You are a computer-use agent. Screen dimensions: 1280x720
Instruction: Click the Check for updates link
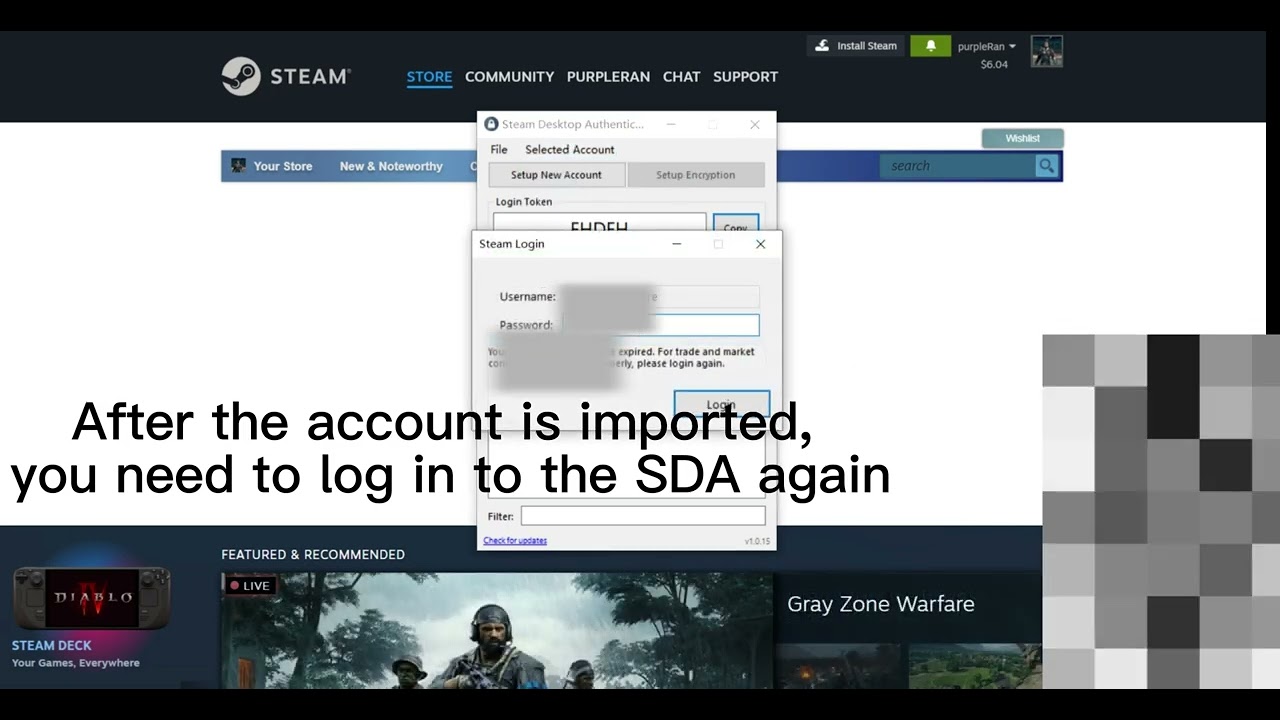point(515,541)
